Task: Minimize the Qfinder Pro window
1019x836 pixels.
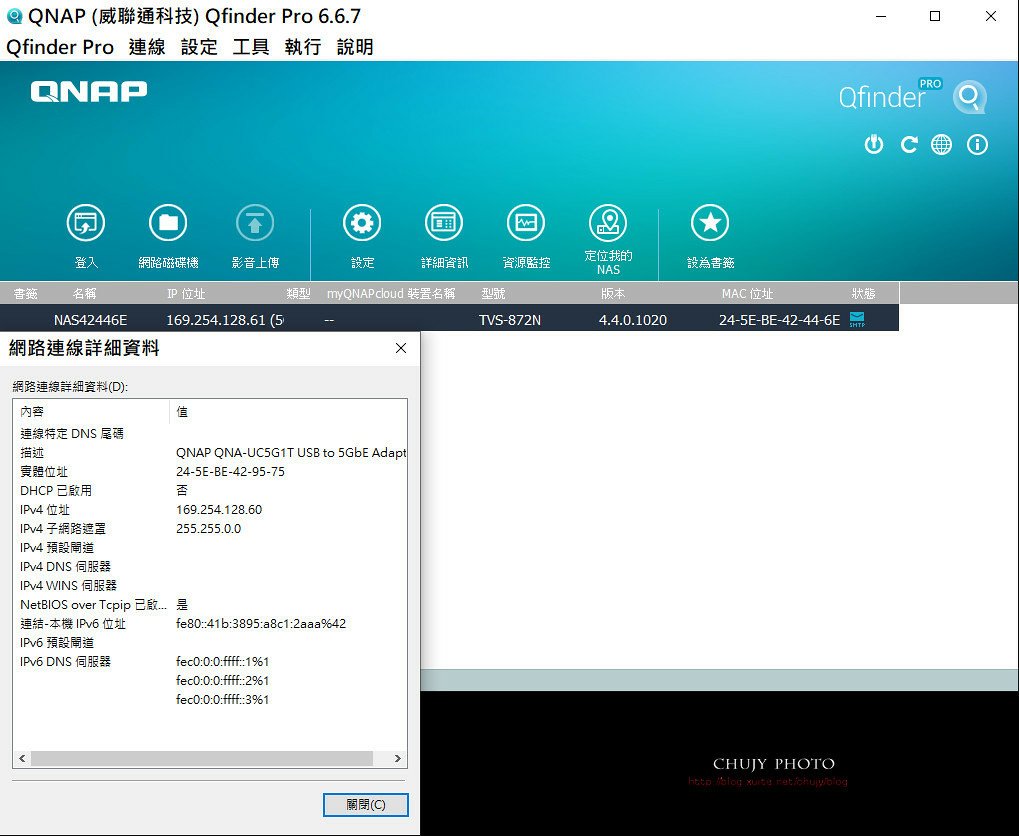Action: click(x=881, y=16)
